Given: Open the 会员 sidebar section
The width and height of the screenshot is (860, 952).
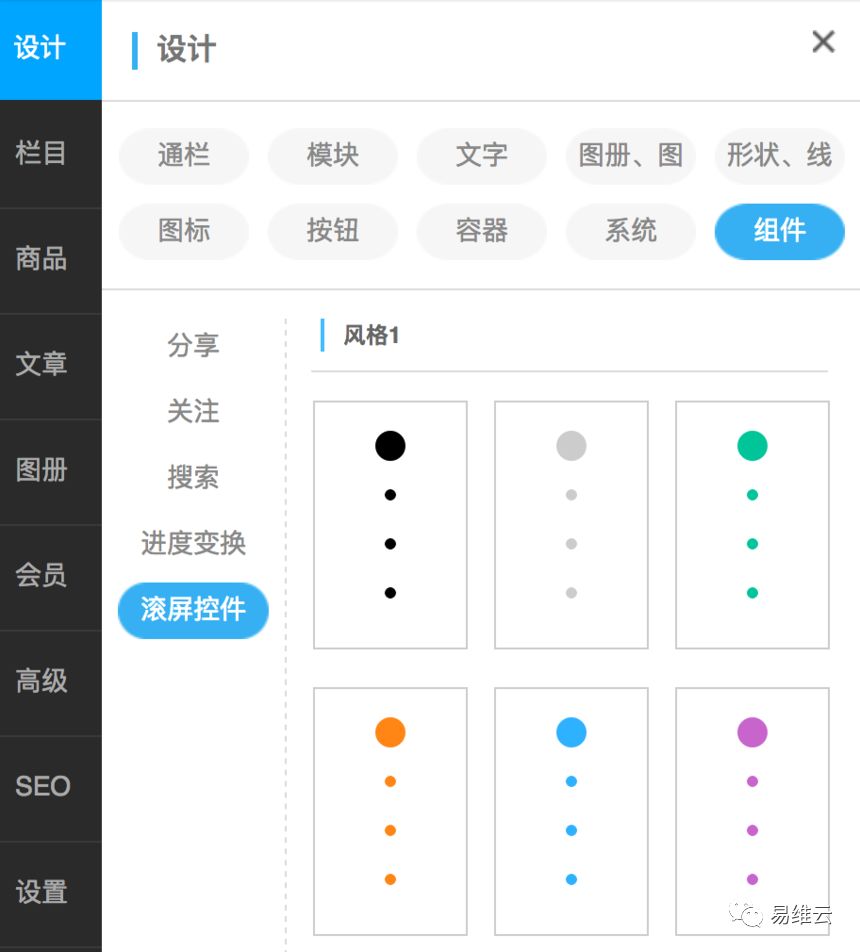Looking at the screenshot, I should [x=50, y=577].
